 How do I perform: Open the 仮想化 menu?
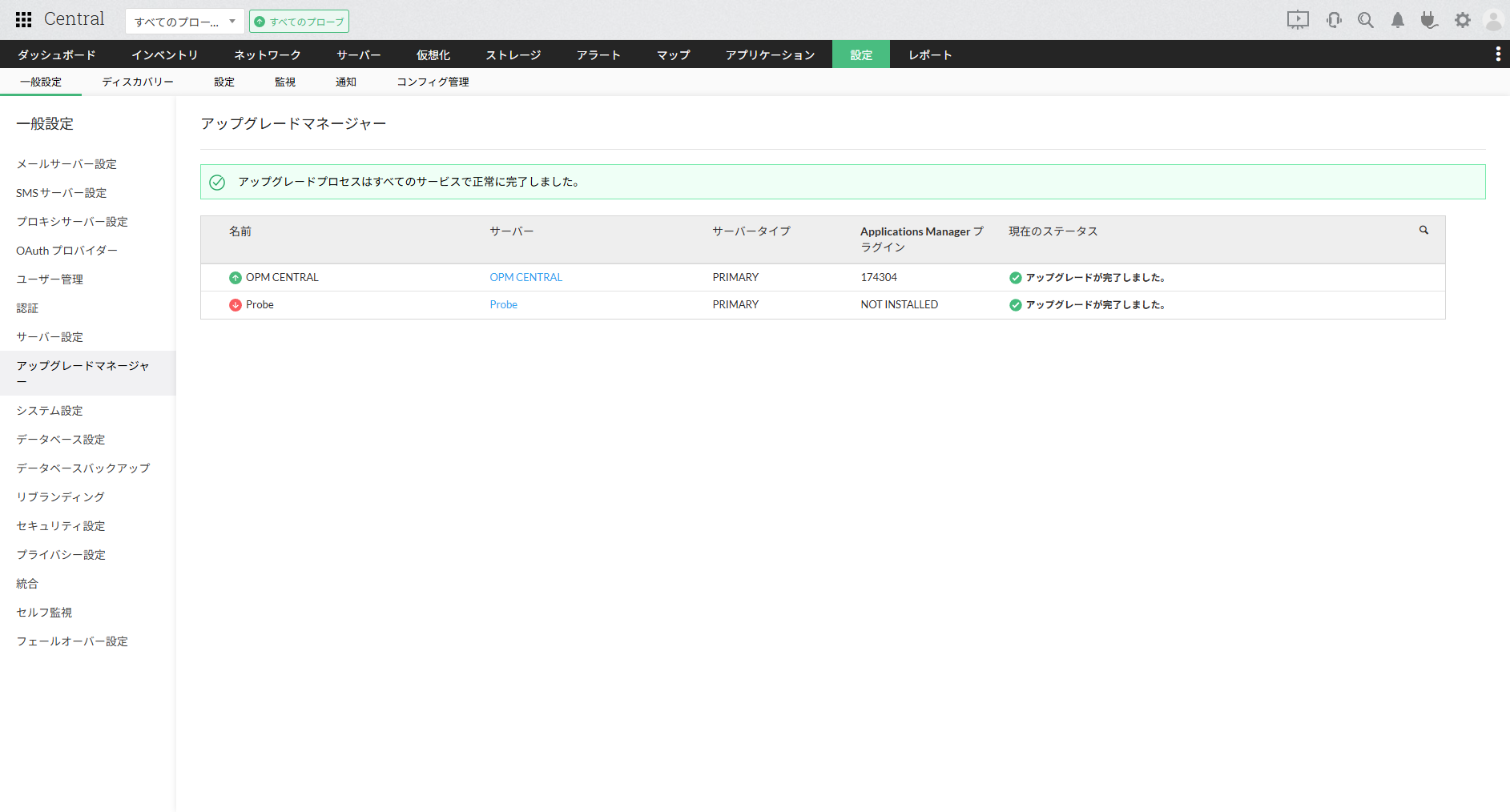433,54
